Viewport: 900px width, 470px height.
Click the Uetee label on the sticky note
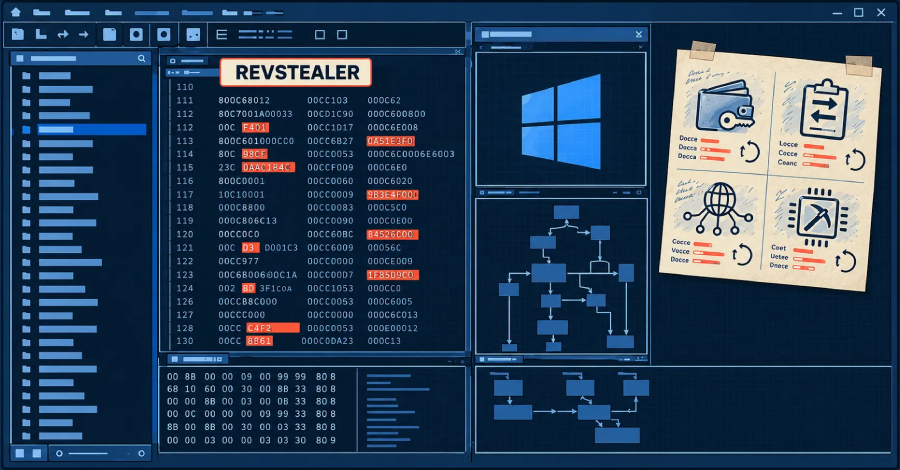(779, 257)
